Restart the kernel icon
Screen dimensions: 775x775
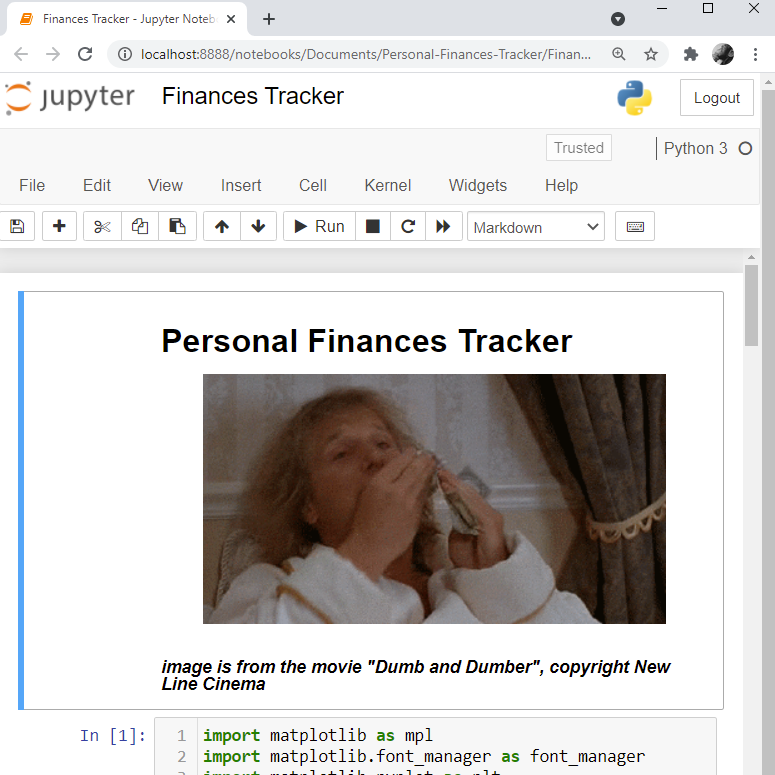(x=408, y=226)
